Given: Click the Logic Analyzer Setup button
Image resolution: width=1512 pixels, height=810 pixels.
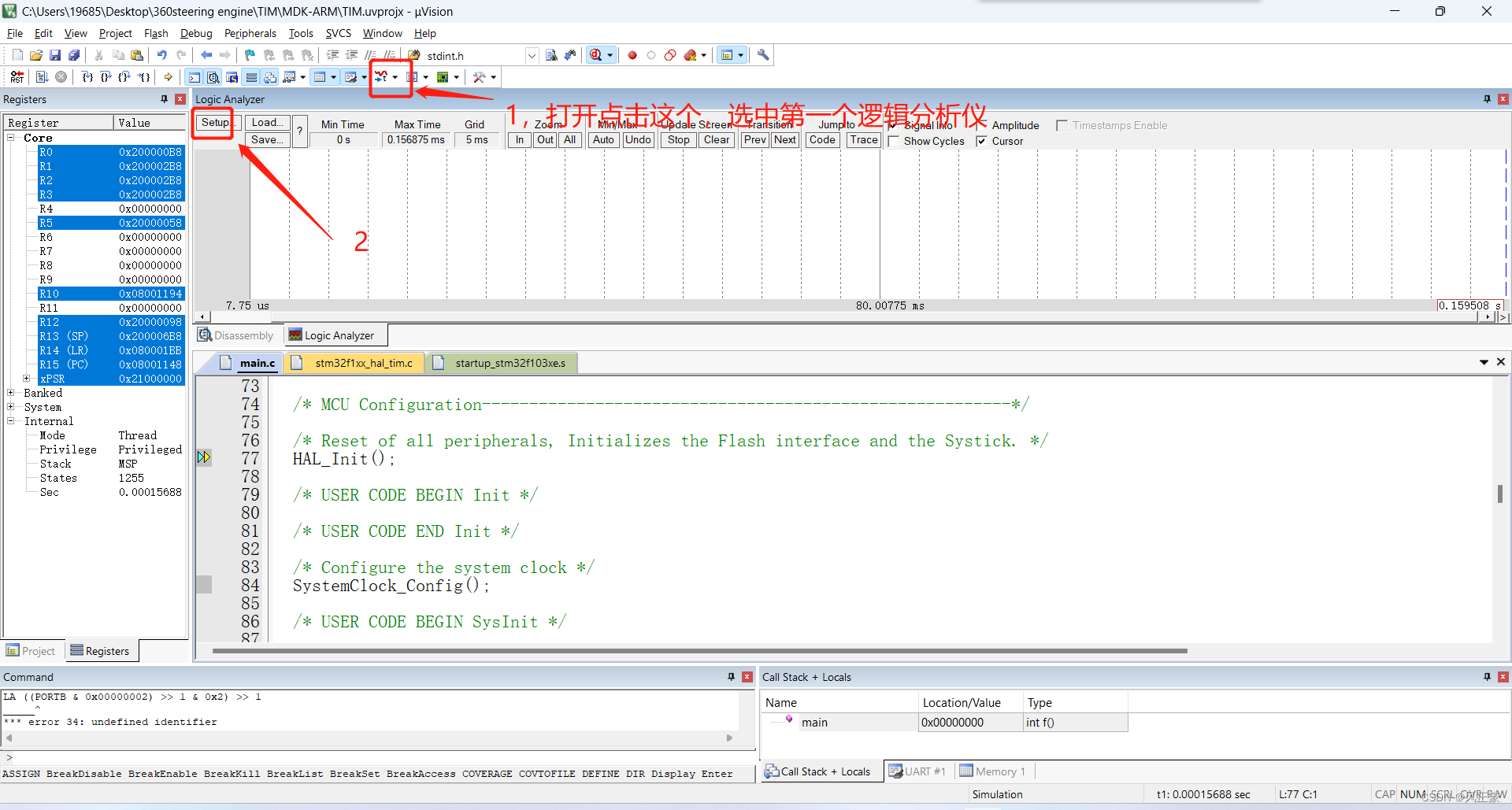Looking at the screenshot, I should click(x=215, y=123).
